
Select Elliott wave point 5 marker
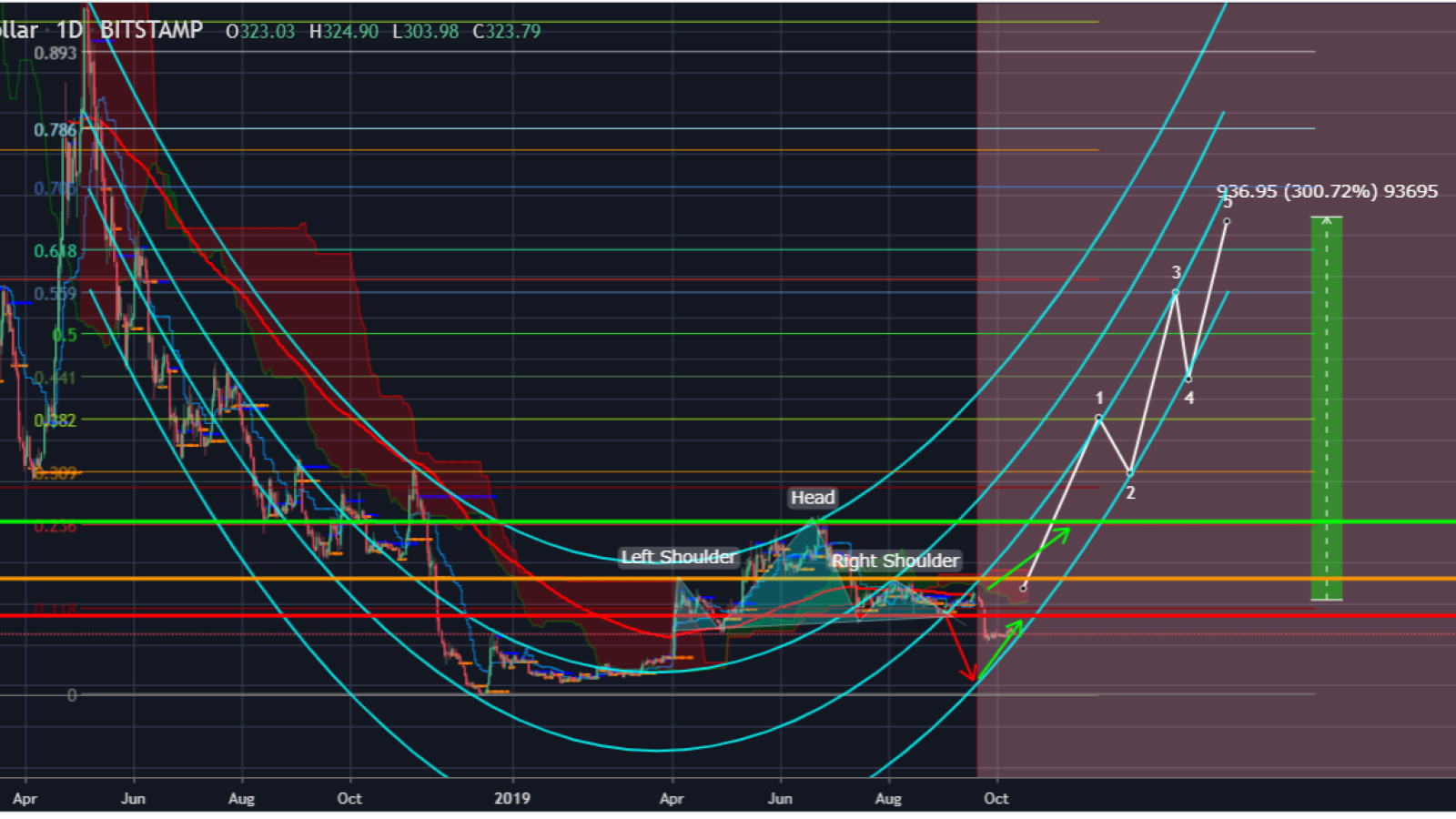point(1227,221)
